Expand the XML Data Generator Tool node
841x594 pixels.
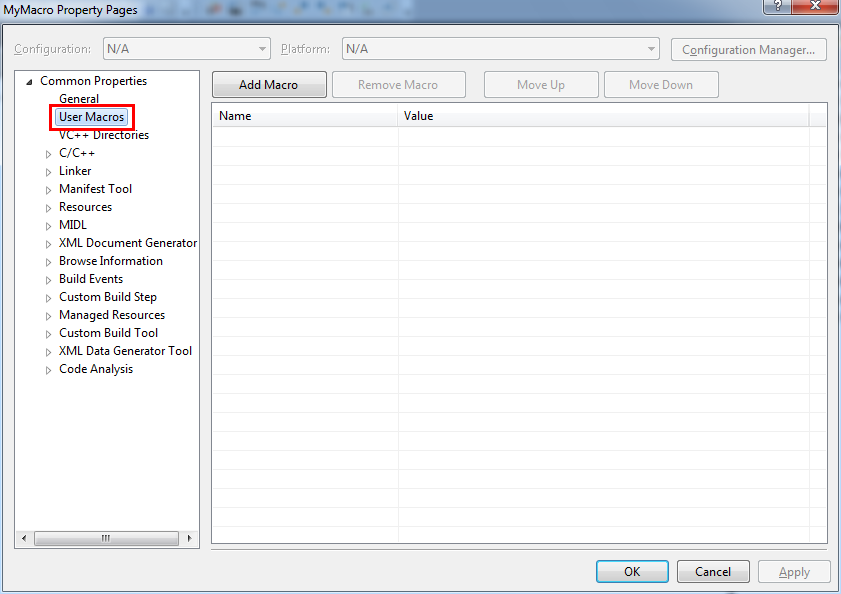(48, 352)
